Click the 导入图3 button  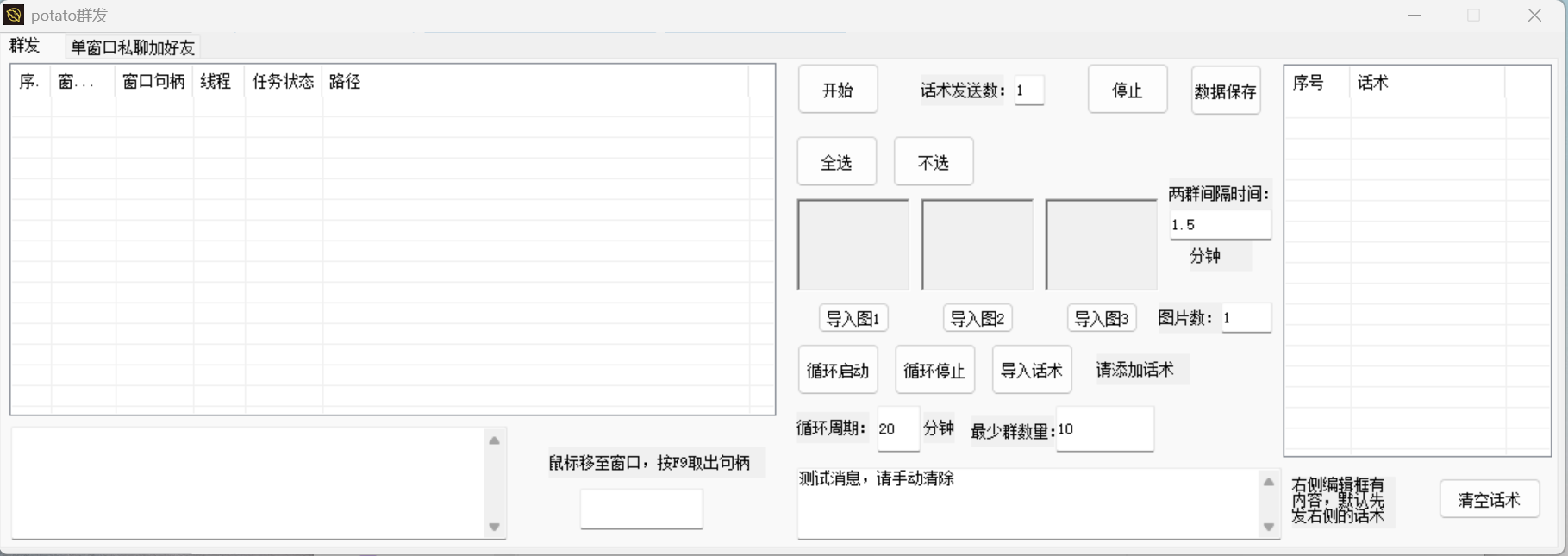coord(1102,318)
